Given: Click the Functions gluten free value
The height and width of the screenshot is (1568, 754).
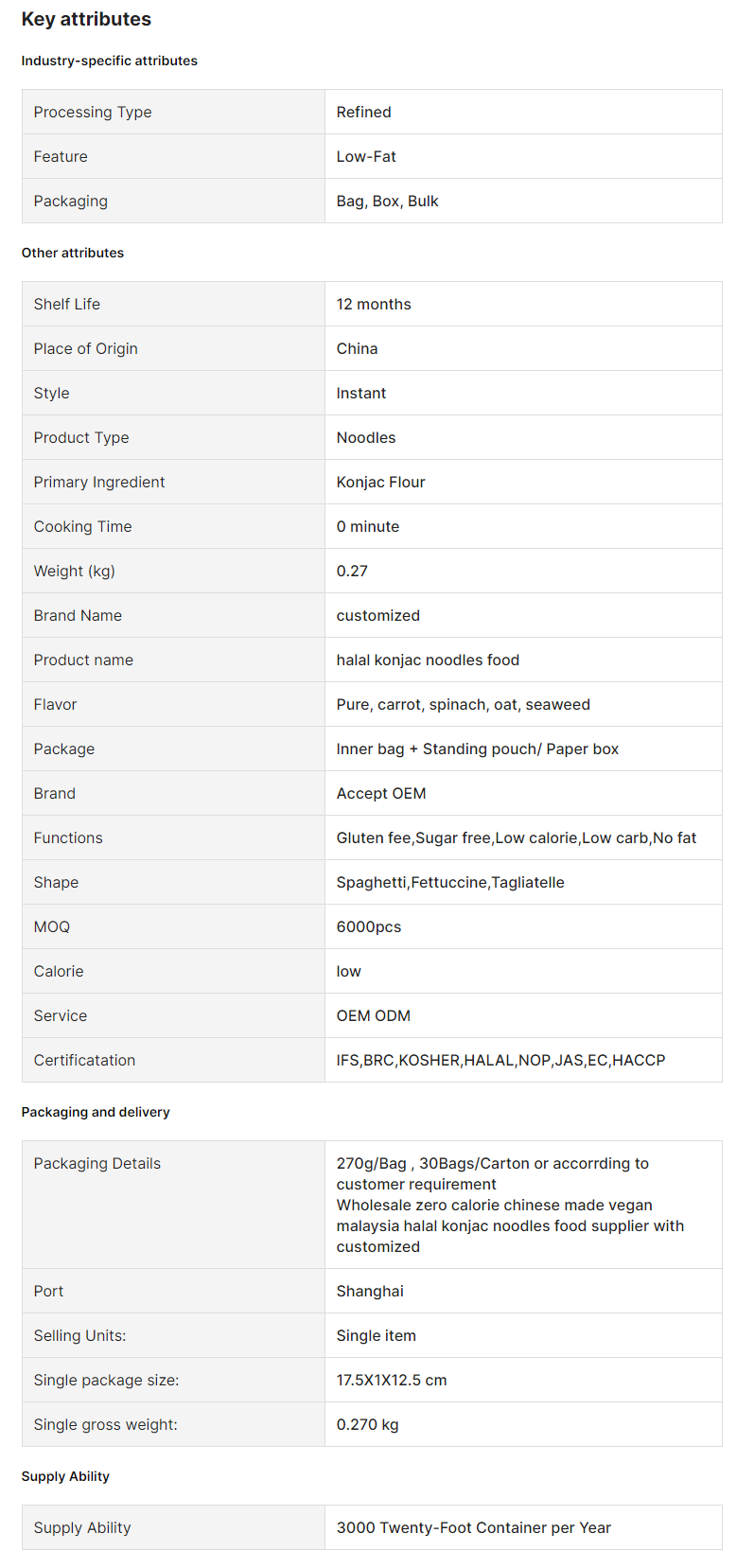Looking at the screenshot, I should click(x=517, y=837).
